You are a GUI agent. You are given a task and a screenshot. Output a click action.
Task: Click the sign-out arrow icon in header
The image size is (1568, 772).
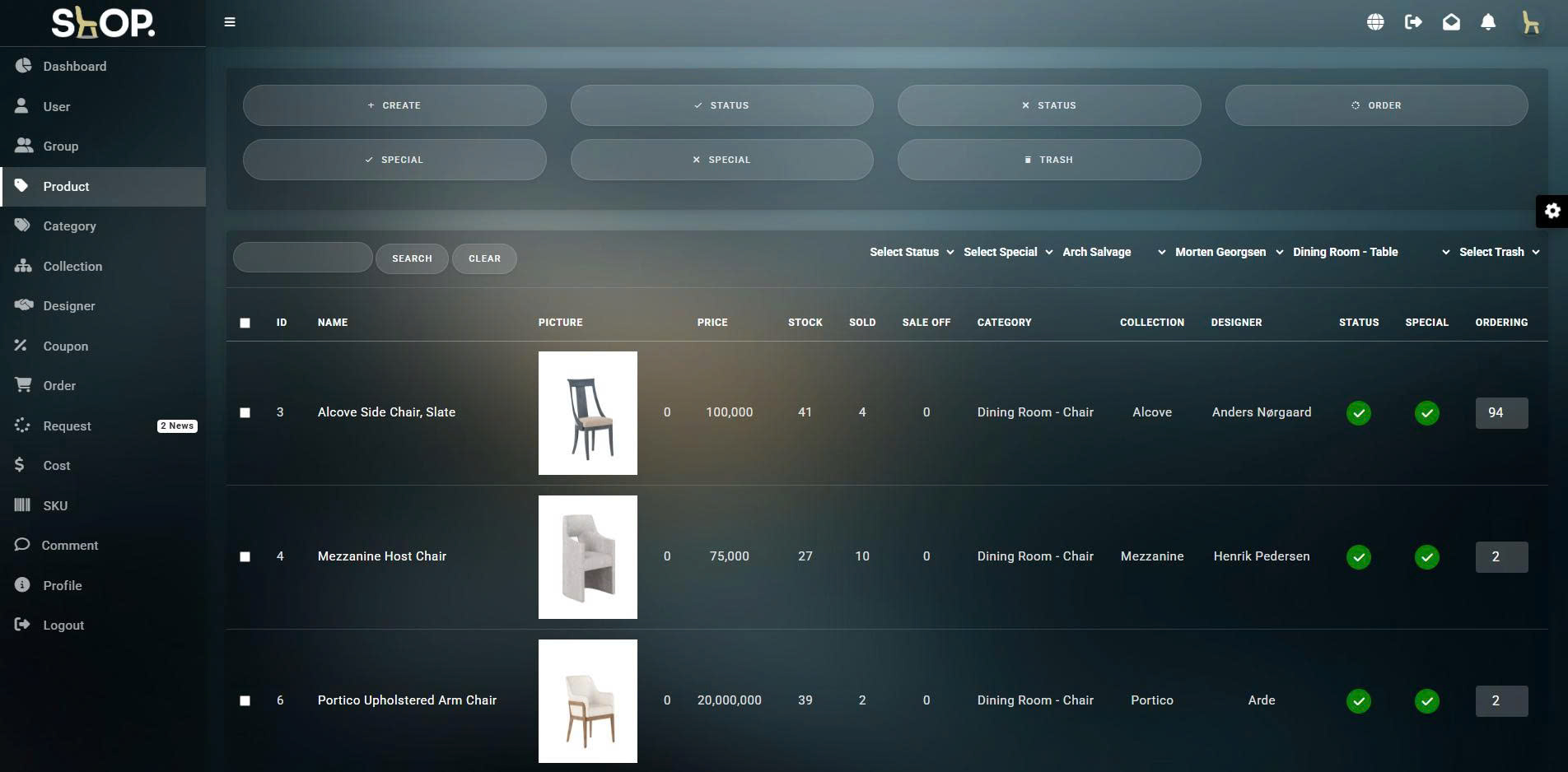point(1413,22)
